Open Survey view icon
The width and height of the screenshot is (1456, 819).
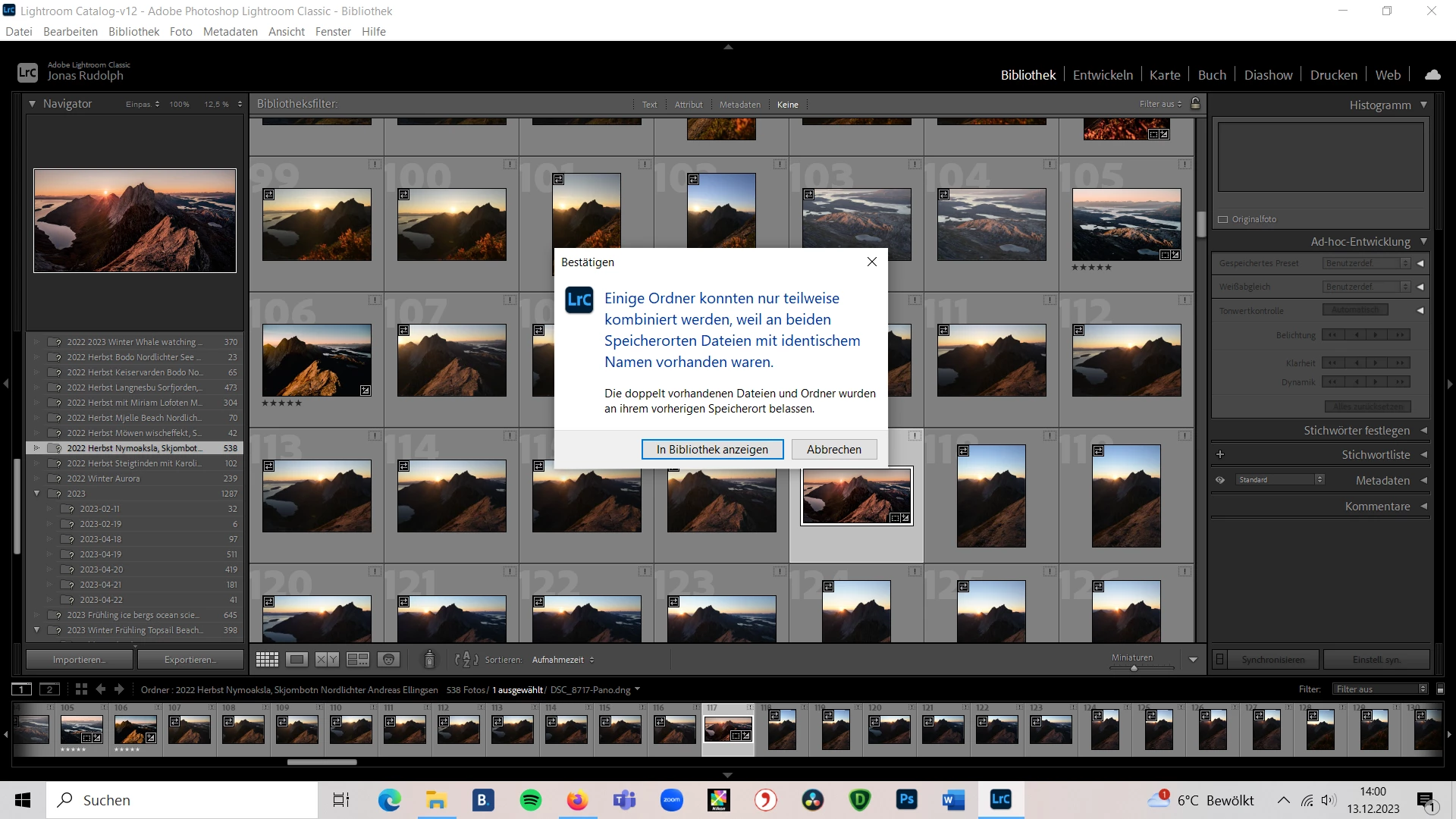tap(357, 660)
